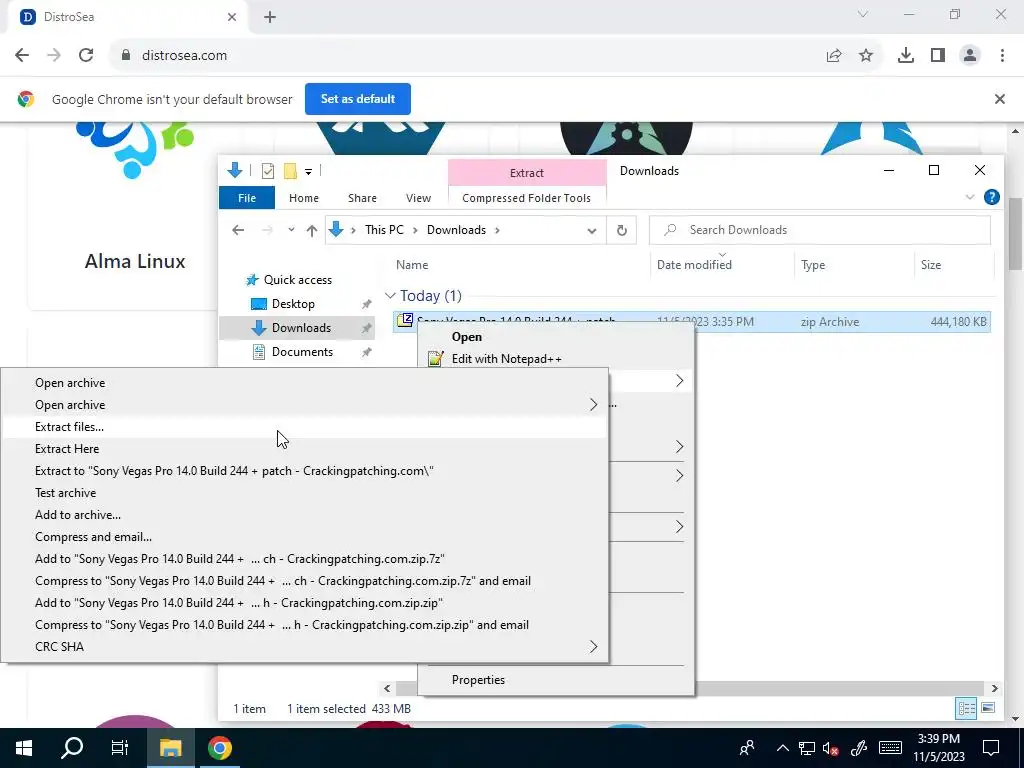This screenshot has width=1024, height=768.
Task: Bookmark this page with the star icon
Action: [866, 56]
